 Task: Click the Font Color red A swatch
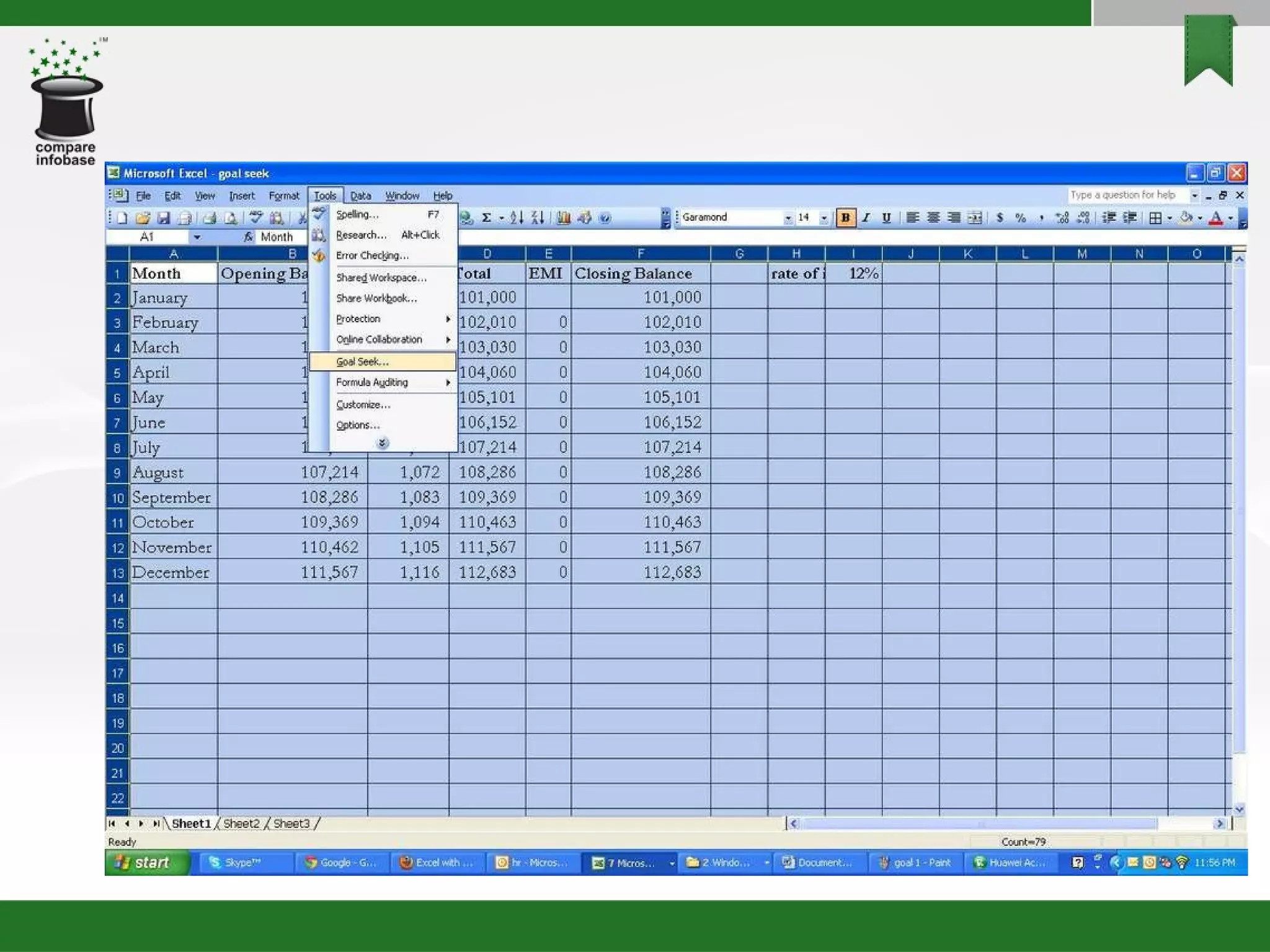click(x=1215, y=218)
